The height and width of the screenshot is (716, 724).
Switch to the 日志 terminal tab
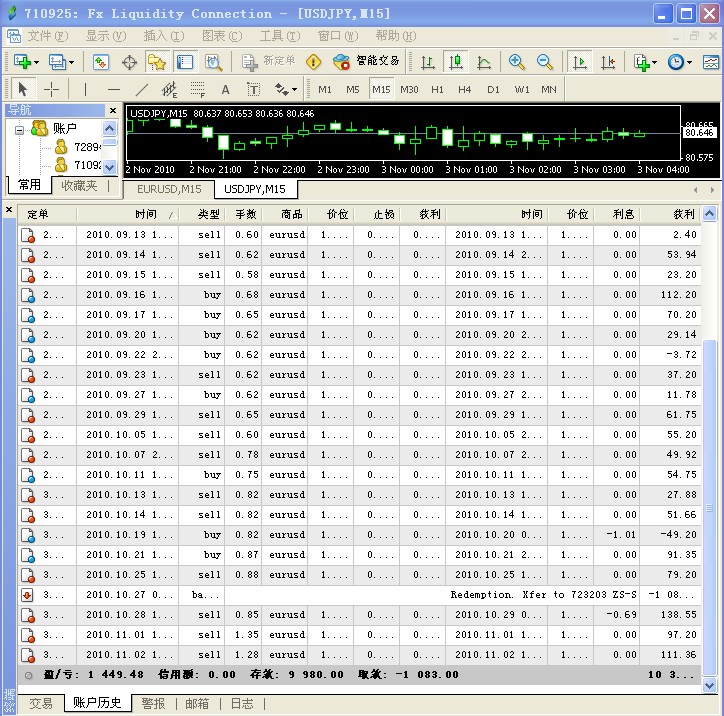[242, 704]
